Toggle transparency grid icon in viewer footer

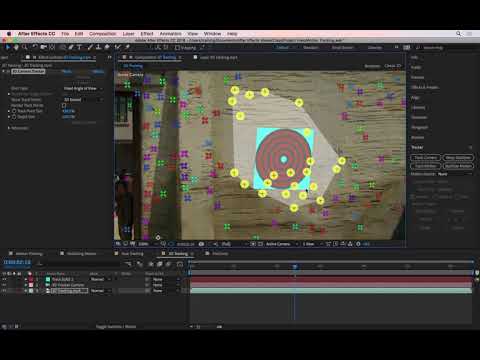261,244
